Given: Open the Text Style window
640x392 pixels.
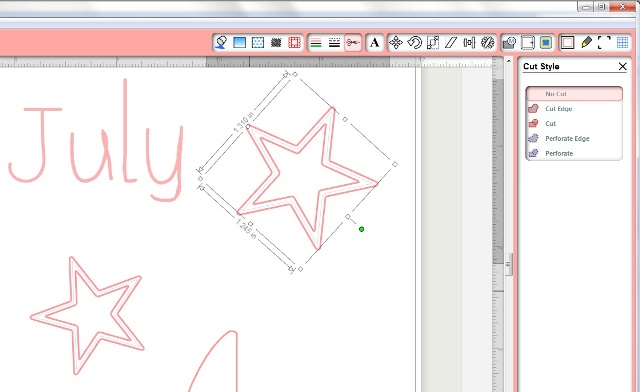Looking at the screenshot, I should pyautogui.click(x=374, y=42).
